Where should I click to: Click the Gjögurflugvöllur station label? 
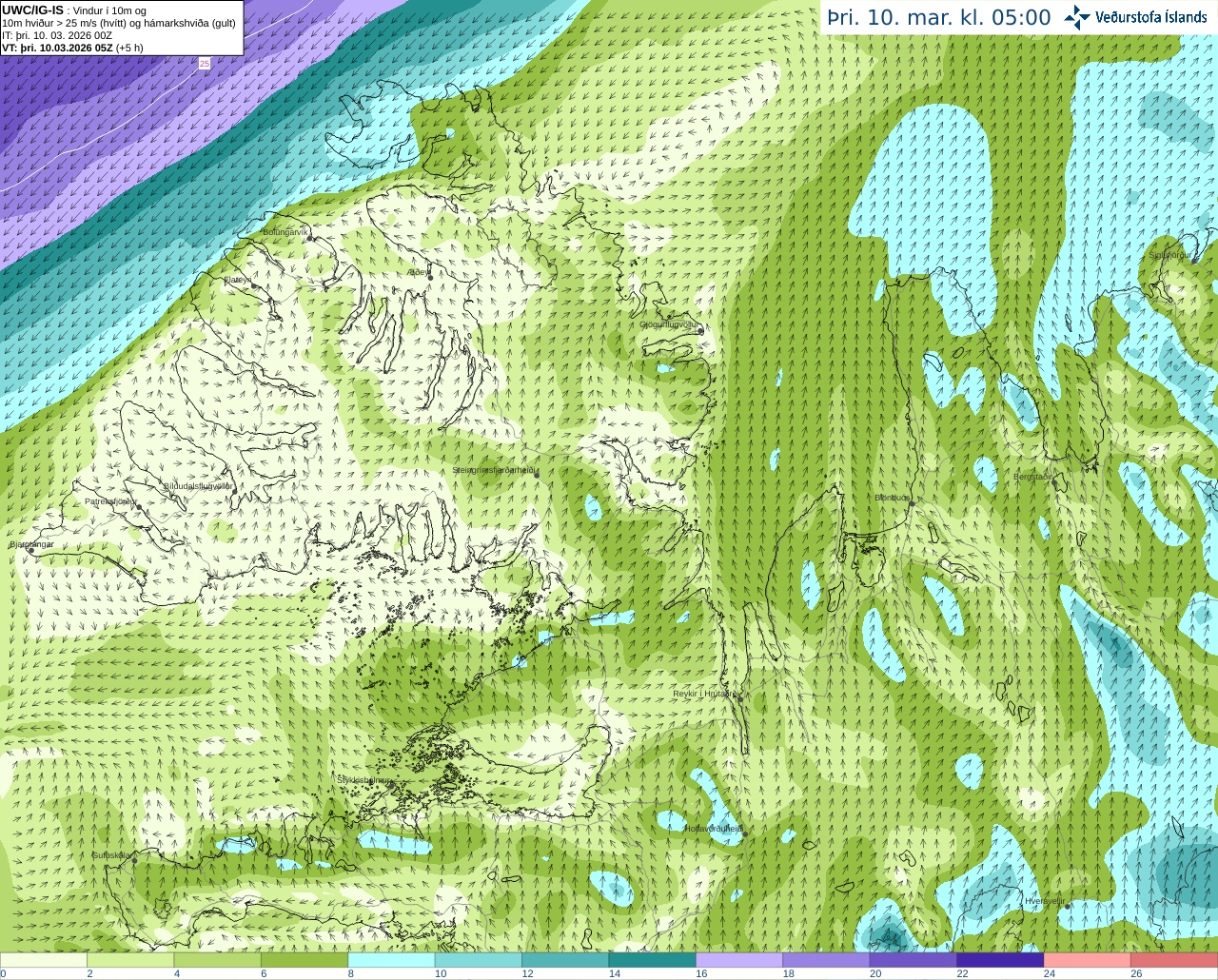coord(670,324)
